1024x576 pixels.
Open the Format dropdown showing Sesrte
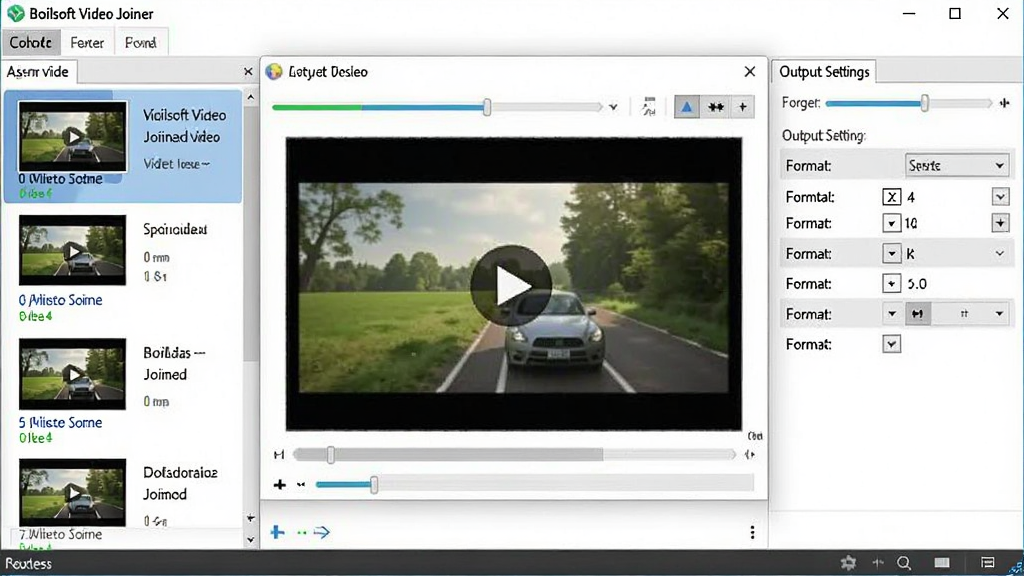tap(957, 166)
